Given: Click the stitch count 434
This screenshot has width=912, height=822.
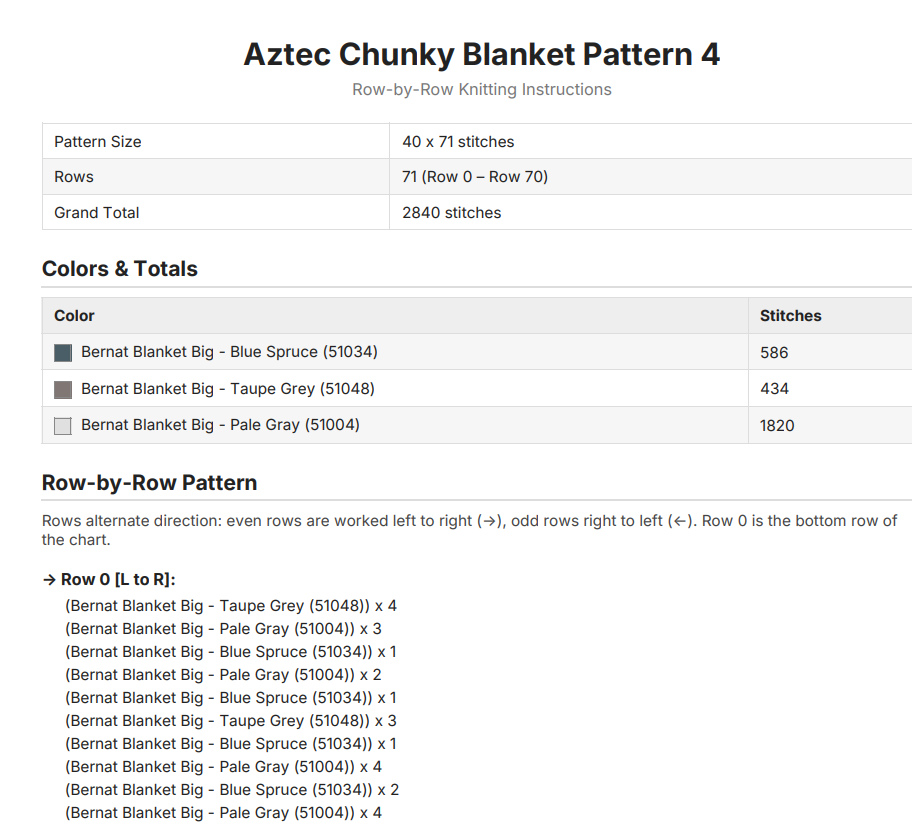Looking at the screenshot, I should click(774, 389).
